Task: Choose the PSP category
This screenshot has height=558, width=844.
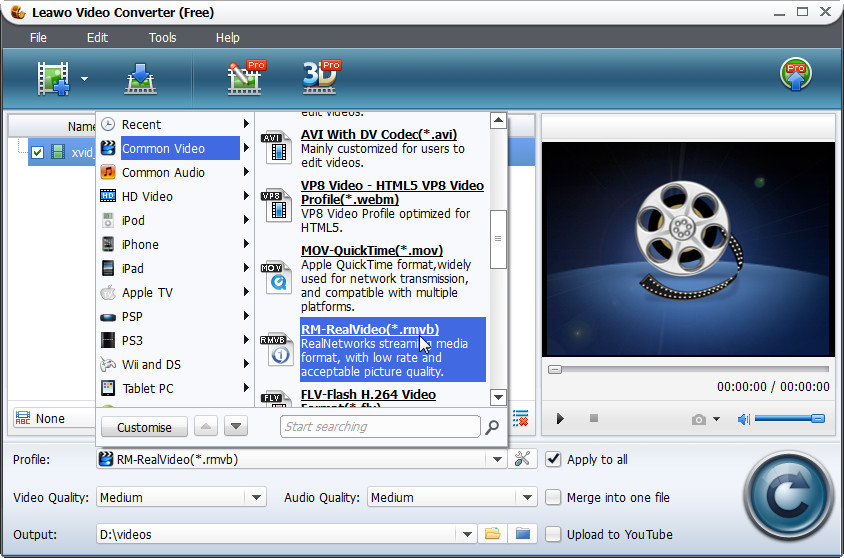Action: pos(175,316)
